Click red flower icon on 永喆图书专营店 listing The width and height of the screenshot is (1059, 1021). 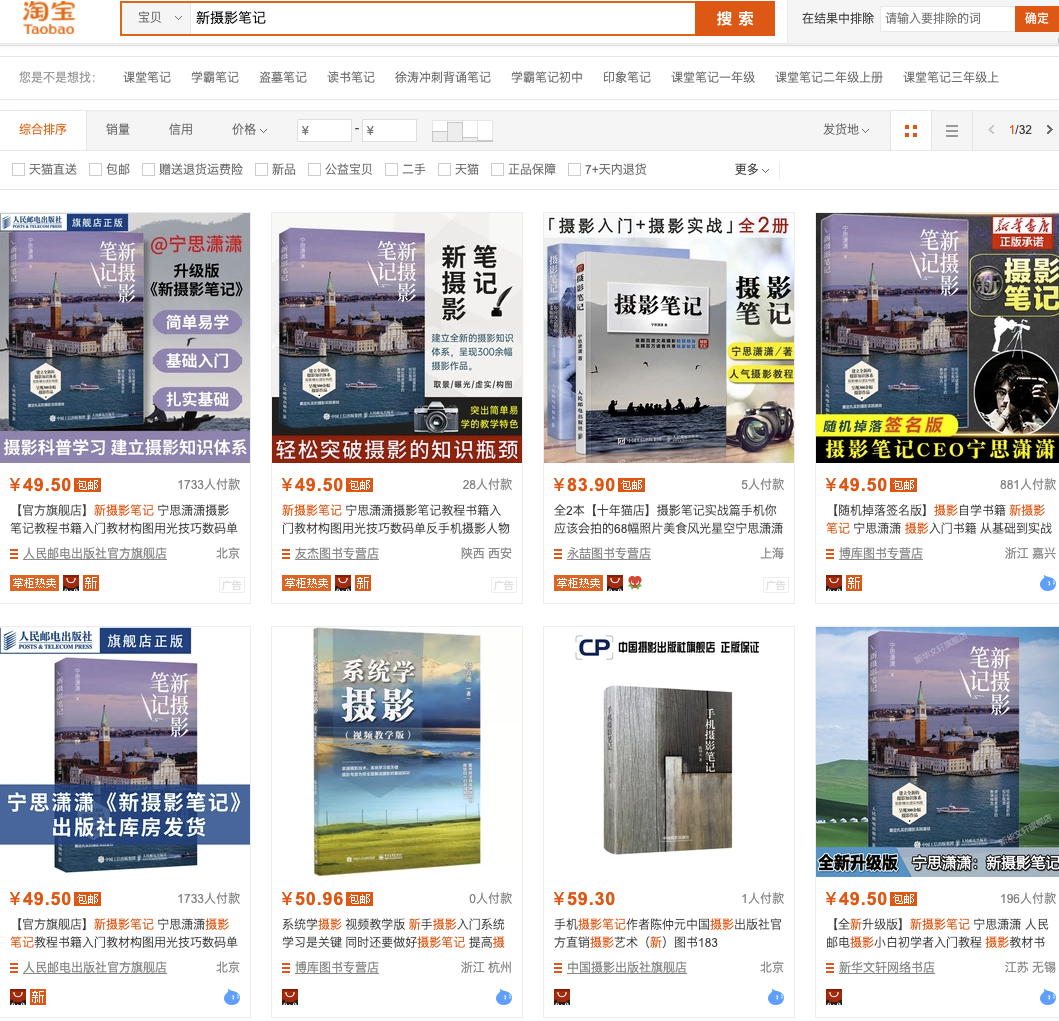635,583
